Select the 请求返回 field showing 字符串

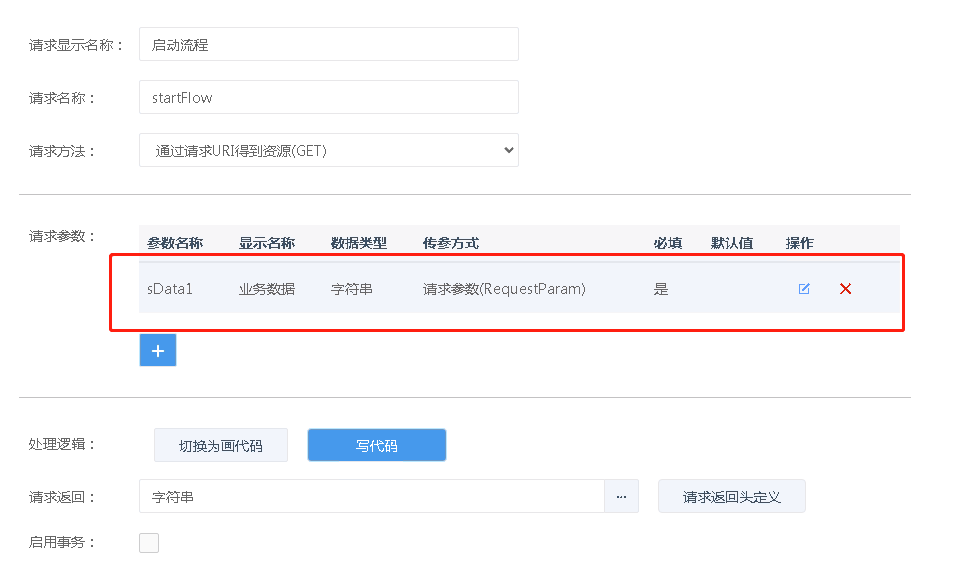point(371,496)
